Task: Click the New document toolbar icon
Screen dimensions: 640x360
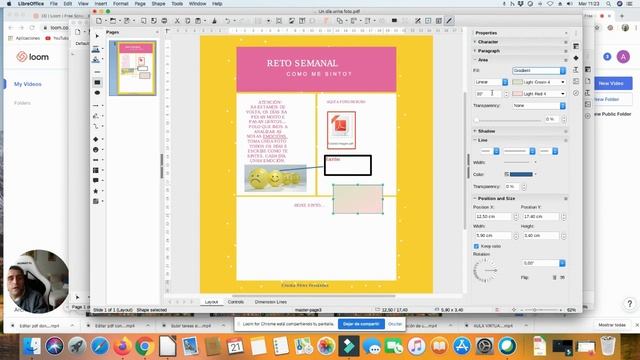Action: point(98,20)
